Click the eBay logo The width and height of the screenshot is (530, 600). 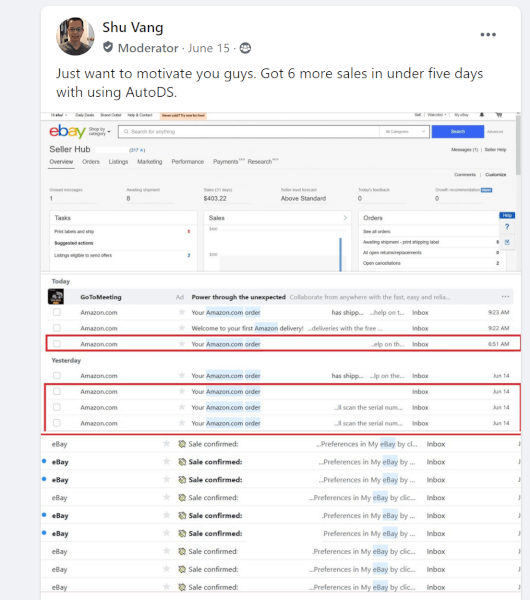point(67,131)
